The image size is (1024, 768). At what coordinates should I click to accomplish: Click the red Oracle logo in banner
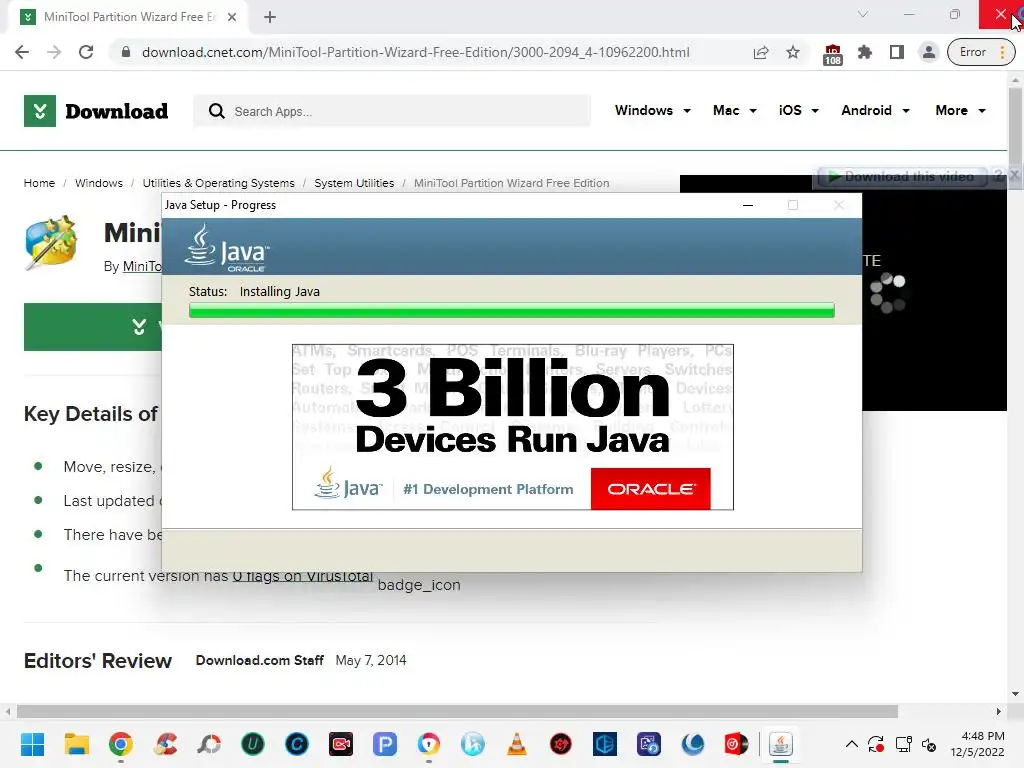(650, 488)
